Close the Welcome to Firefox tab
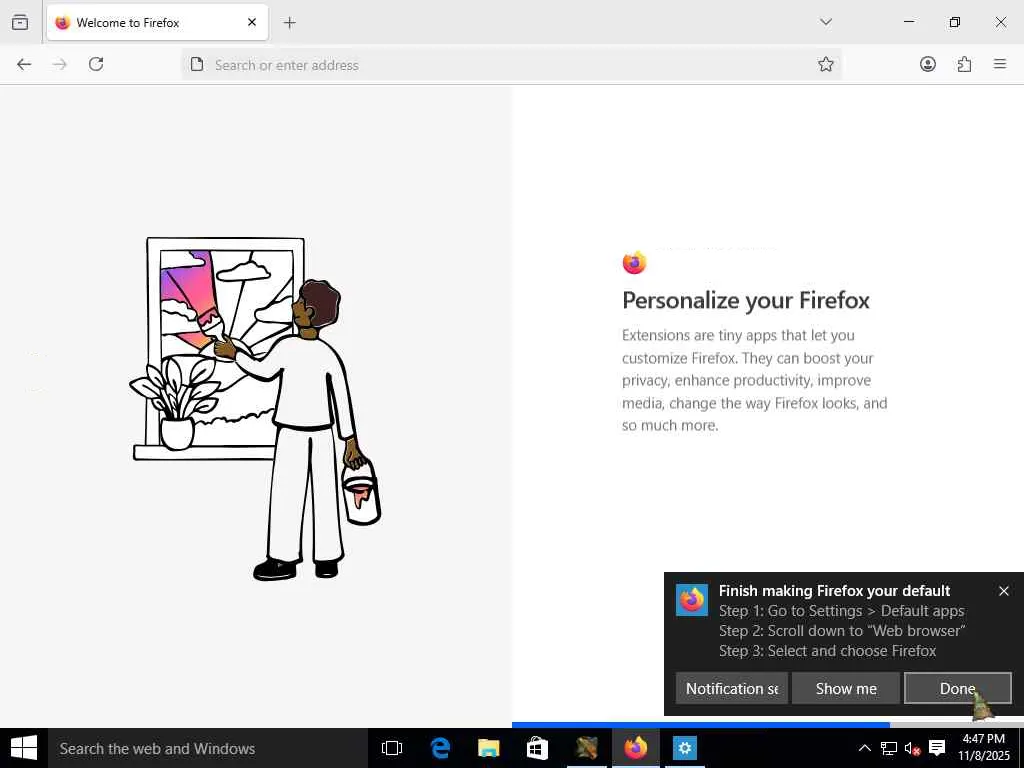The height and width of the screenshot is (768, 1024). click(x=252, y=22)
